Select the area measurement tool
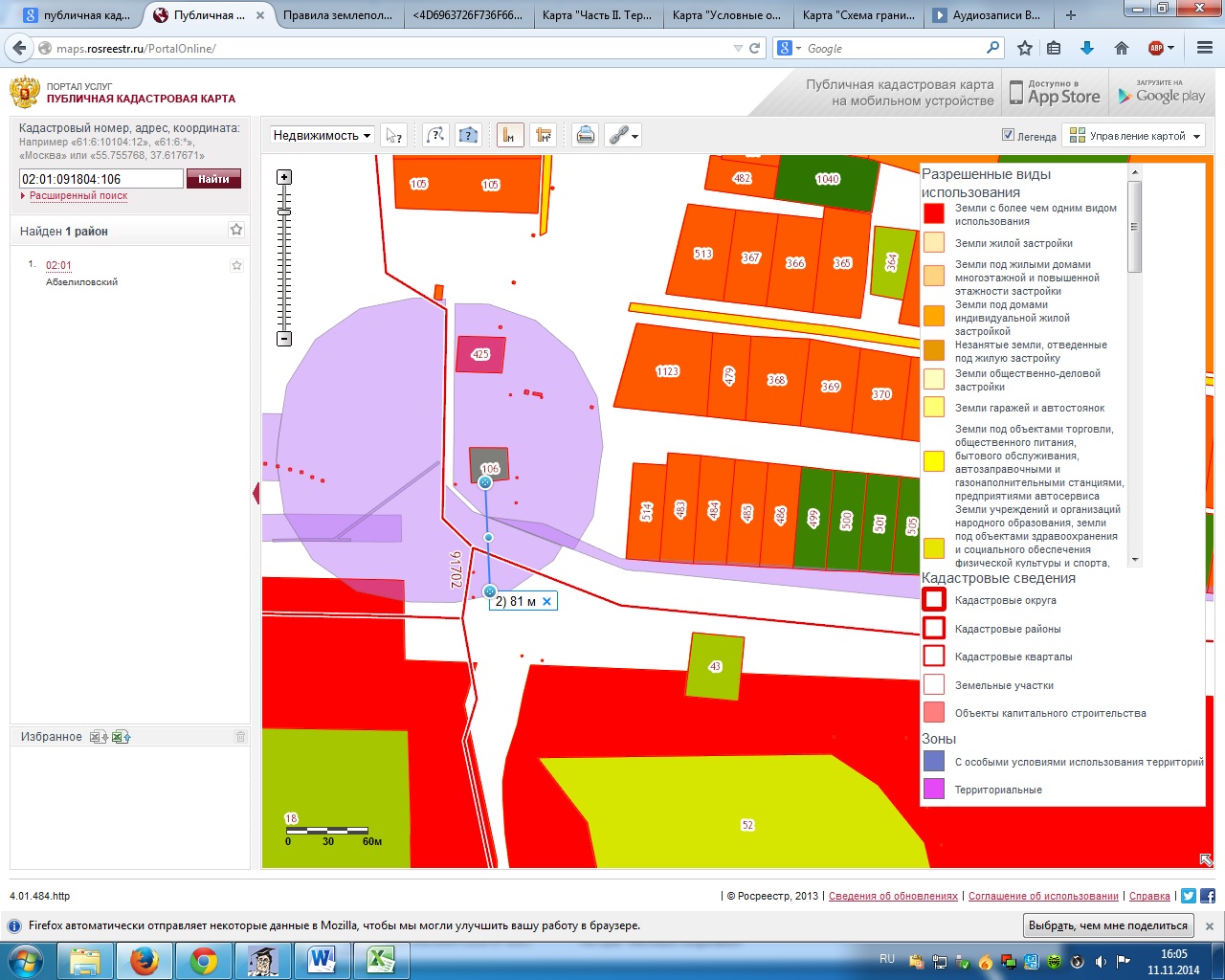This screenshot has height=980, width=1225. tap(544, 136)
